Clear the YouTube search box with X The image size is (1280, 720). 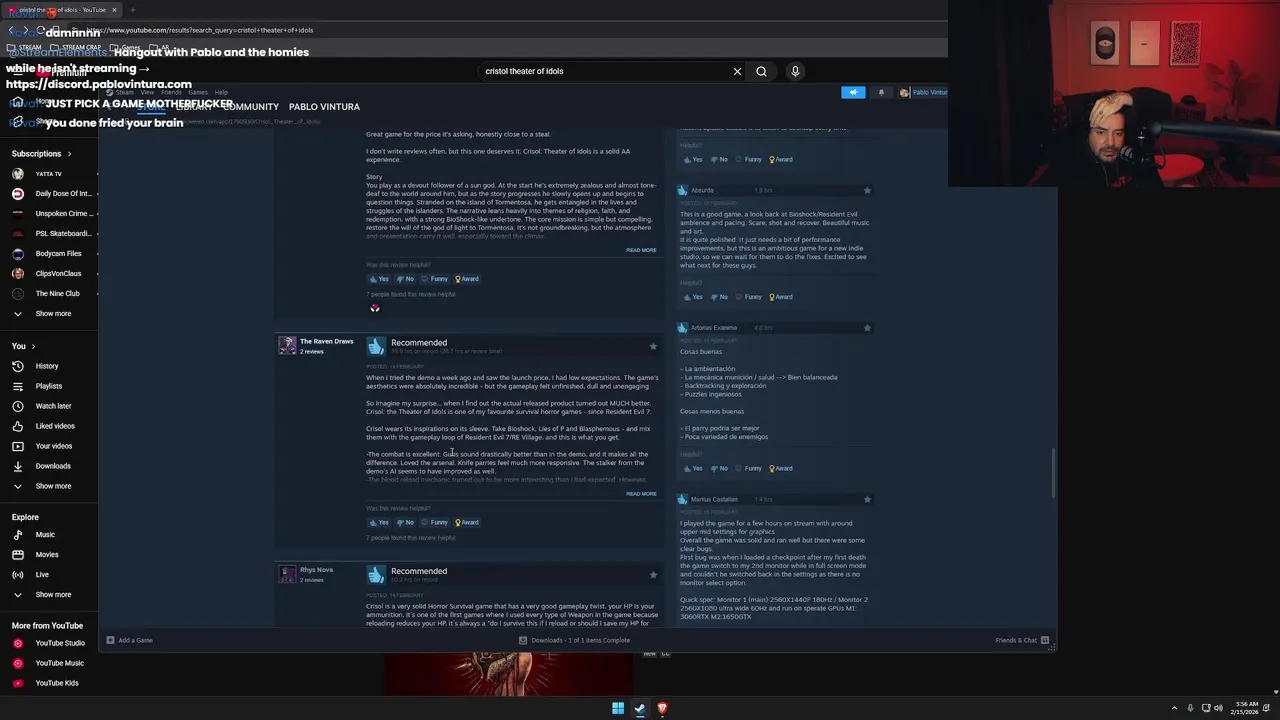(x=737, y=71)
